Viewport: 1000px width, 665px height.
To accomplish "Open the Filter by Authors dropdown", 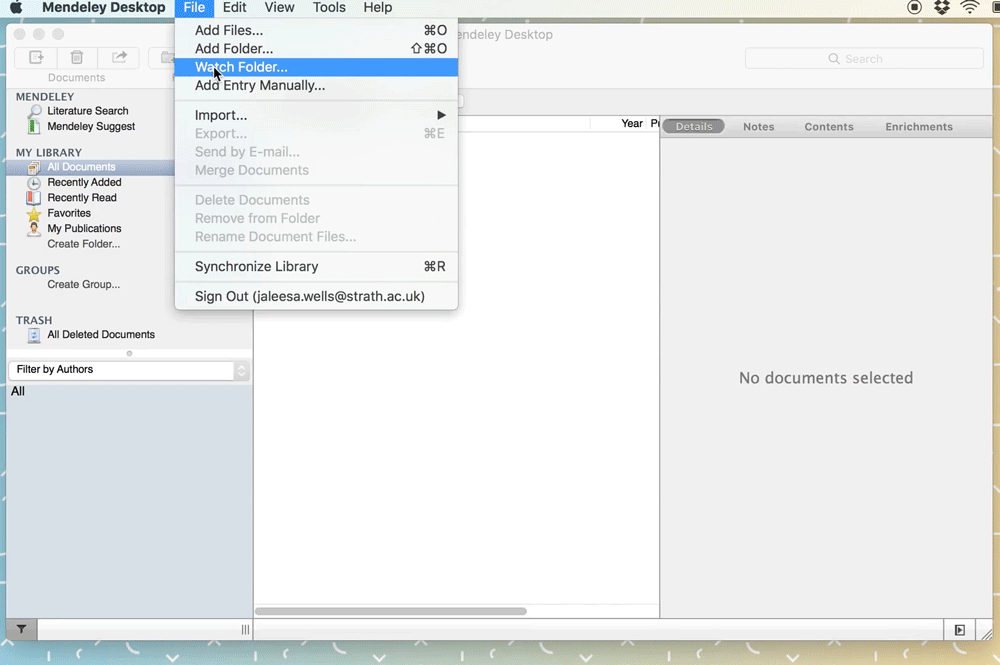I will click(x=129, y=370).
